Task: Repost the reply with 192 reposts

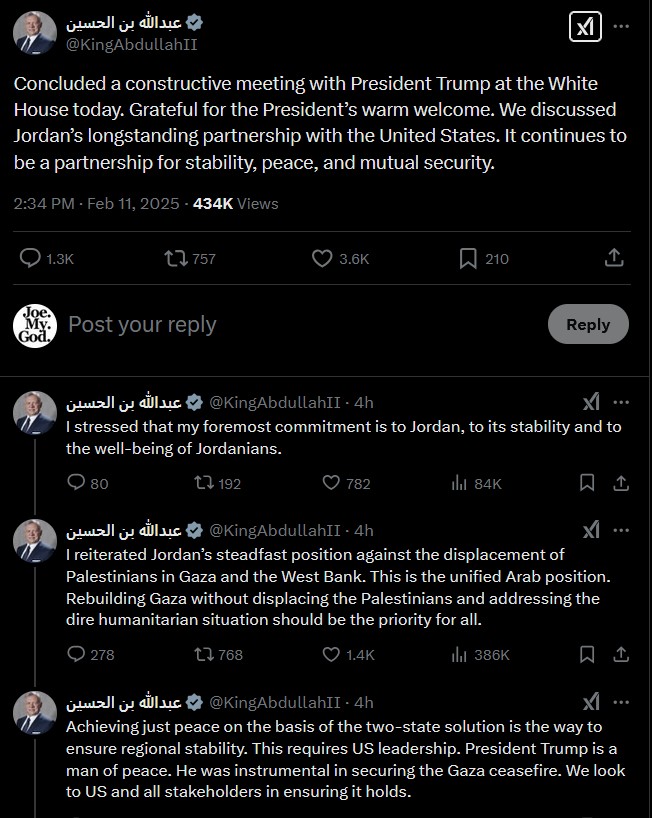Action: (218, 484)
